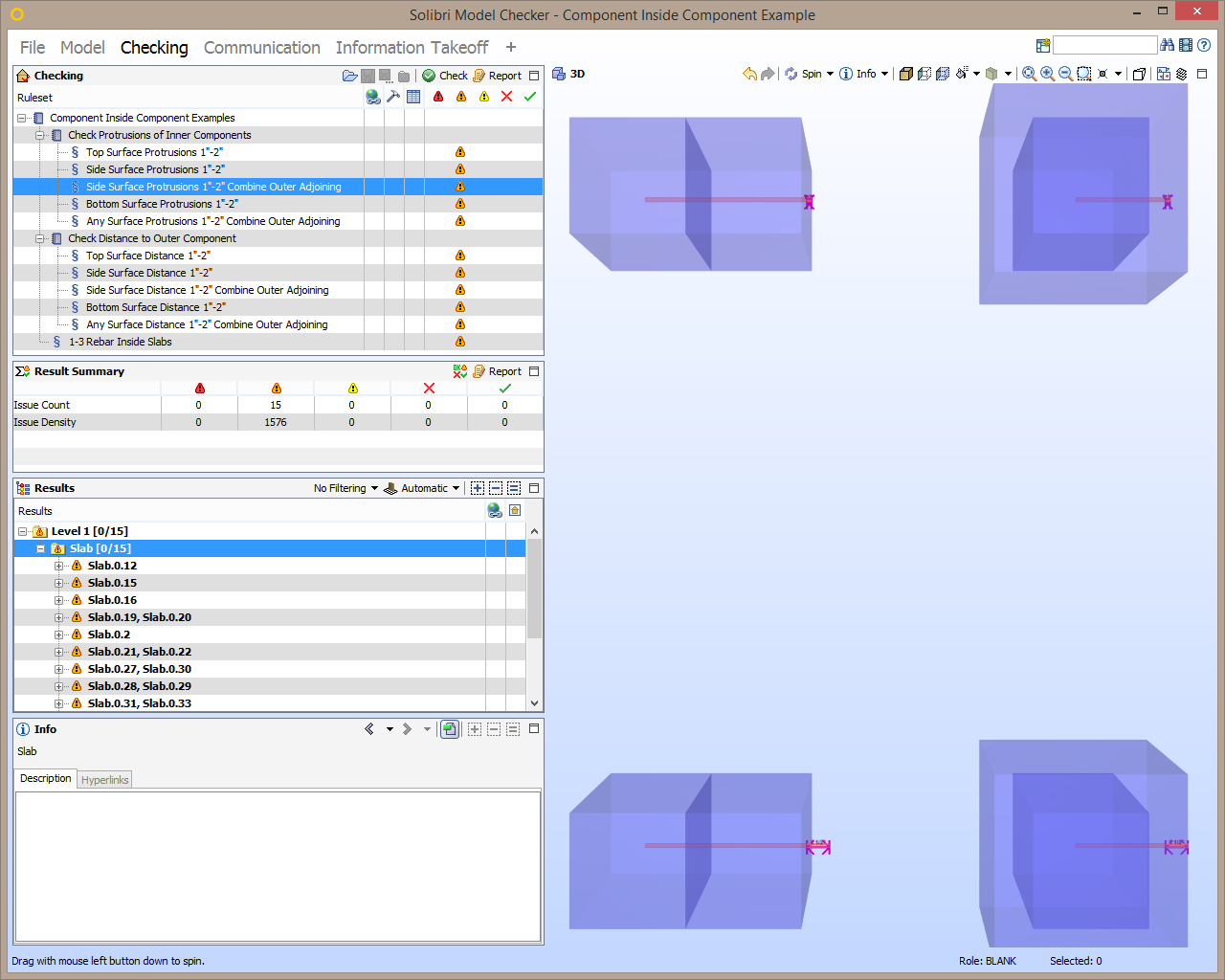Collapse the Level 1 [0/15] results node
Image resolution: width=1225 pixels, height=980 pixels.
coord(22,531)
